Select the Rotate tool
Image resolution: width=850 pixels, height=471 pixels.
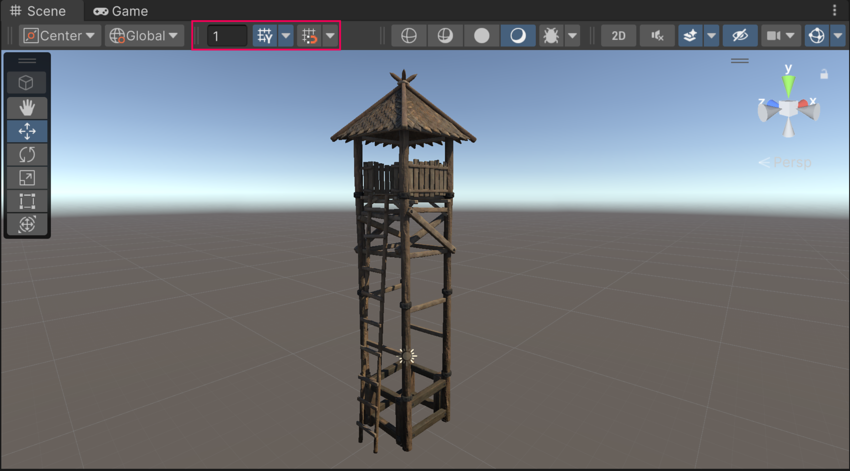[x=27, y=154]
